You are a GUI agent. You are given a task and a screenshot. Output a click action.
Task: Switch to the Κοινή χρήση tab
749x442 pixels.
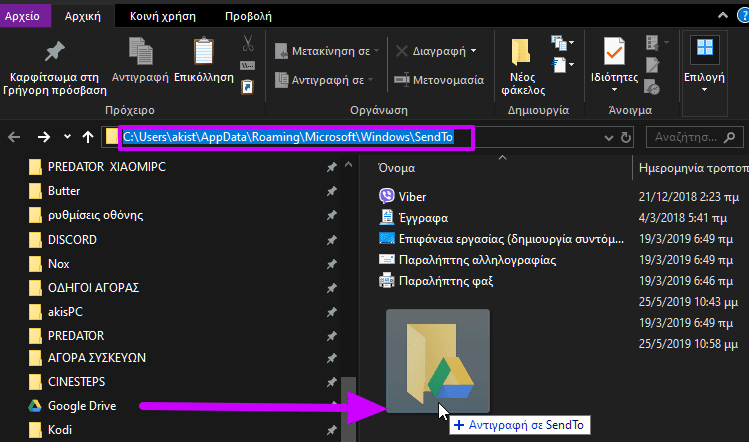coord(163,16)
